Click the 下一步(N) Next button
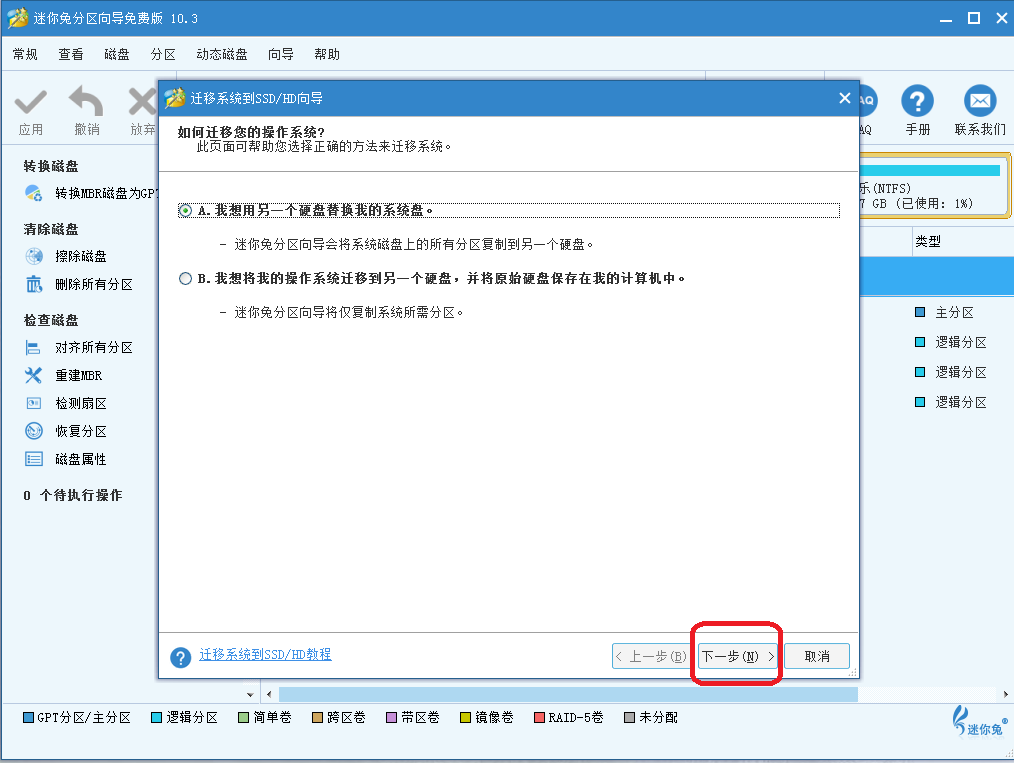 coord(737,656)
